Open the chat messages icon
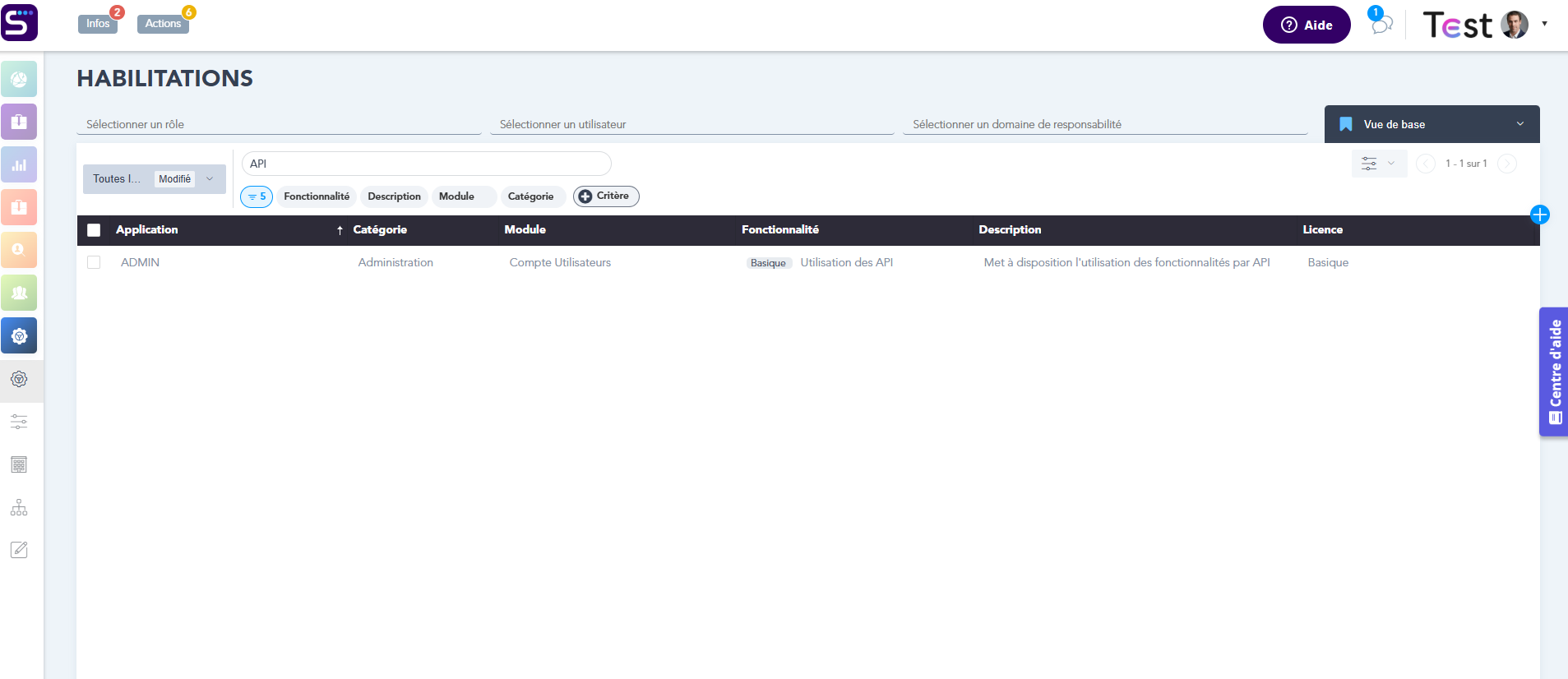The image size is (1568, 679). tap(1381, 24)
